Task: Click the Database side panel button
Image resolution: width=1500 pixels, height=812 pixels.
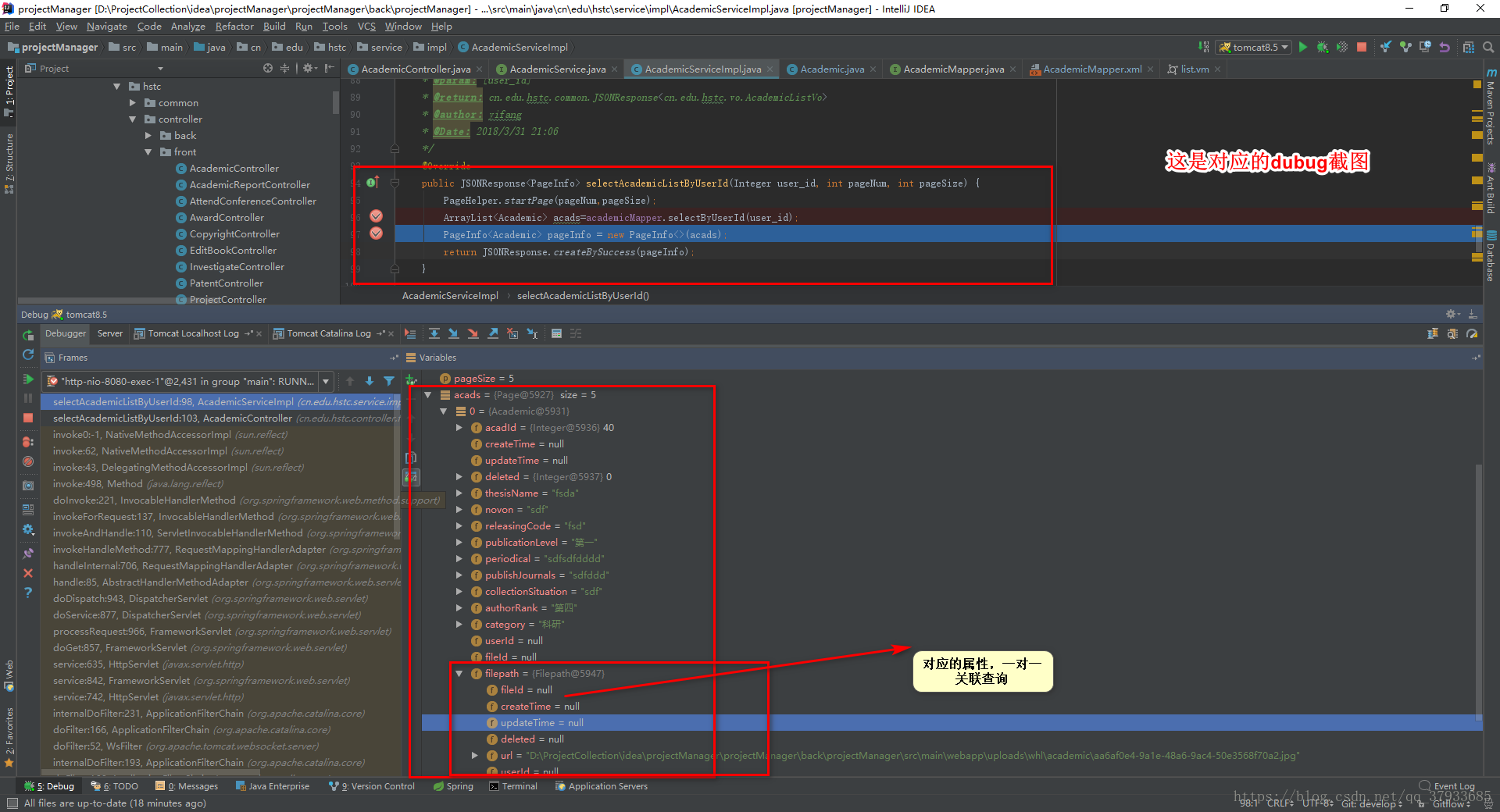Action: 1491,256
